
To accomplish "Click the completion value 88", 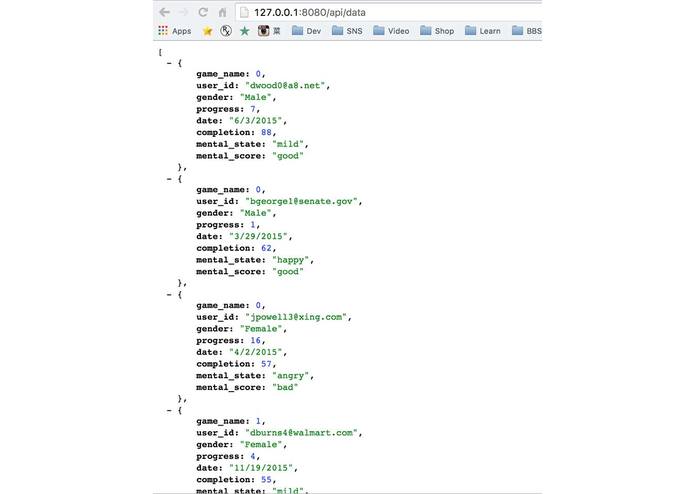I will [266, 132].
